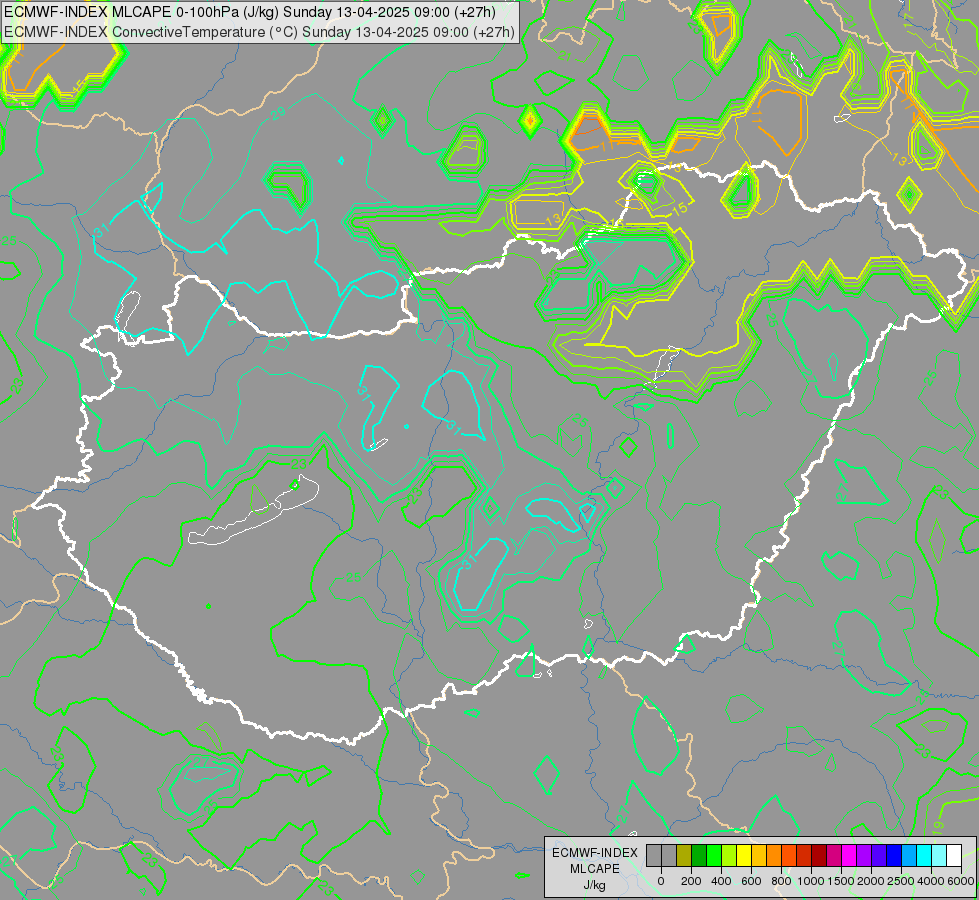979x900 pixels.
Task: Click the legend value label 6000
Action: click(961, 881)
